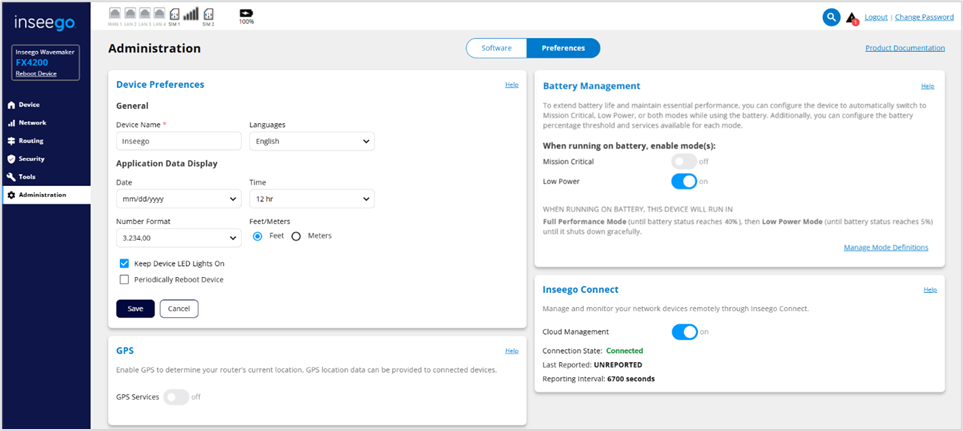The image size is (963, 431).
Task: Expand the Date format dropdown
Action: click(x=178, y=199)
